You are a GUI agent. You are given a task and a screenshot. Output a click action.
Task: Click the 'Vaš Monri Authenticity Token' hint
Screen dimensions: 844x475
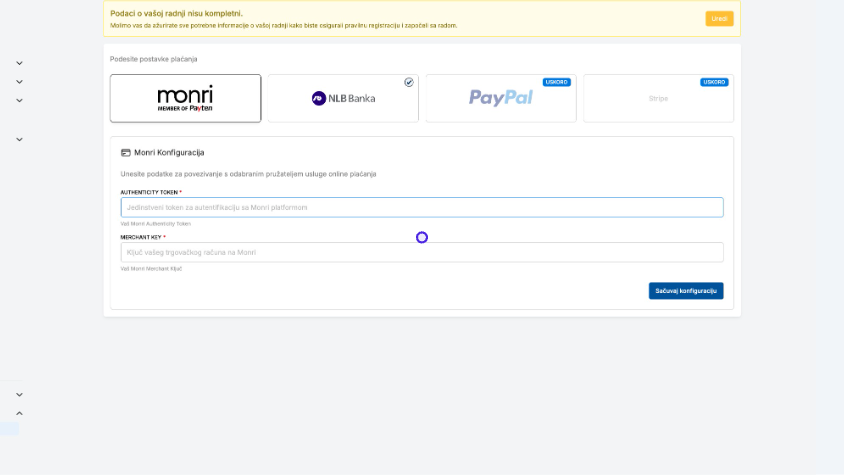click(156, 223)
